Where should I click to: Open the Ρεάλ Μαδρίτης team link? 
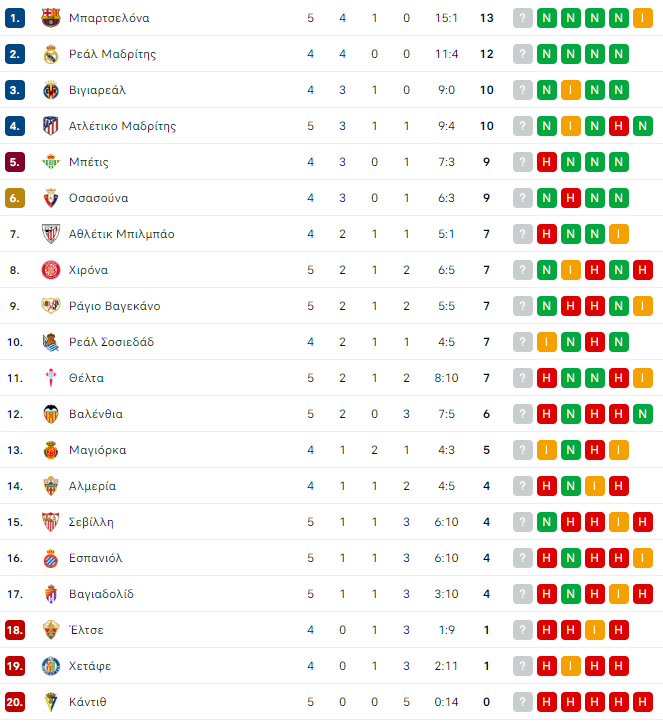point(112,54)
